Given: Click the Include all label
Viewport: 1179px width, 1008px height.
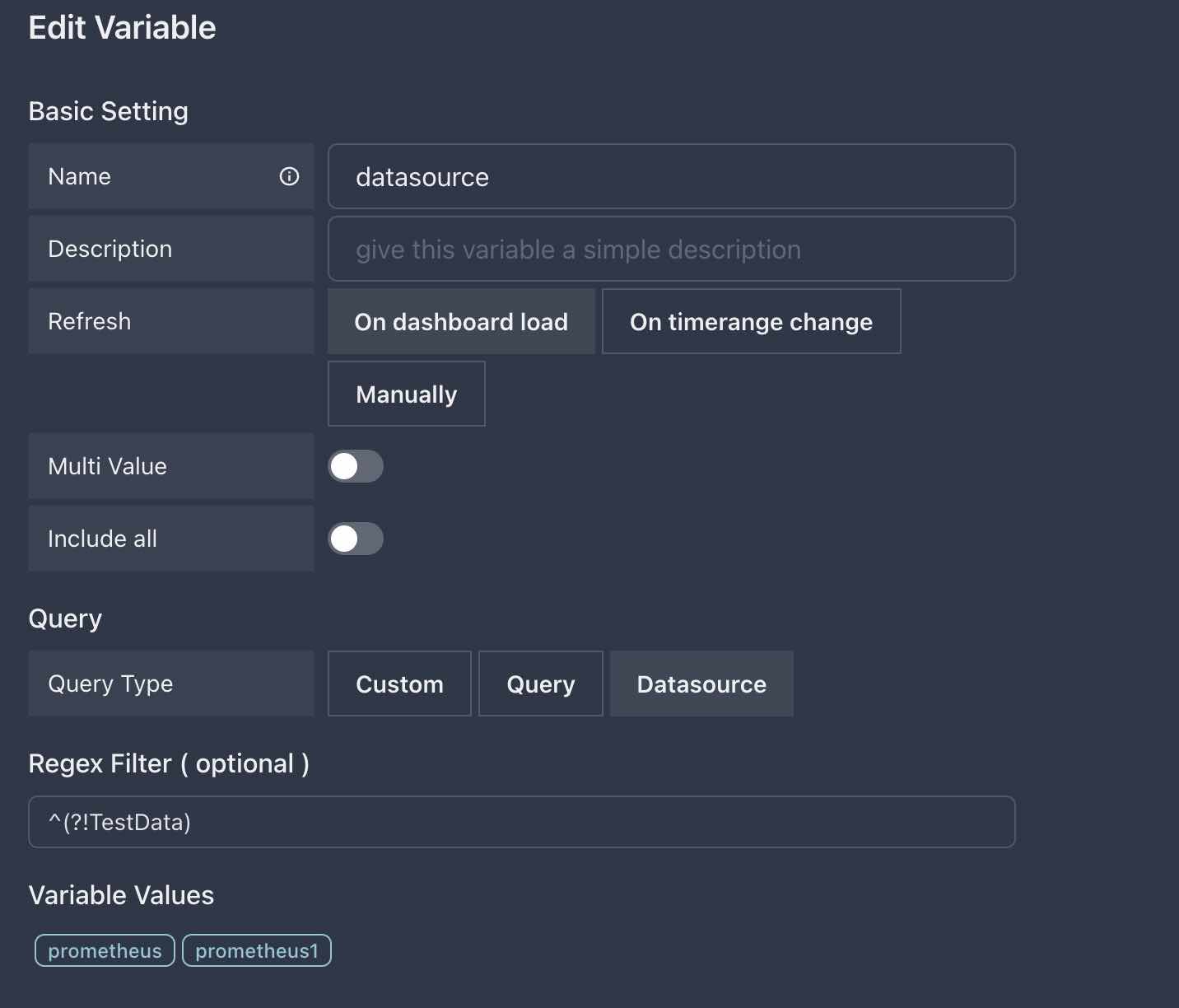Looking at the screenshot, I should click(171, 539).
